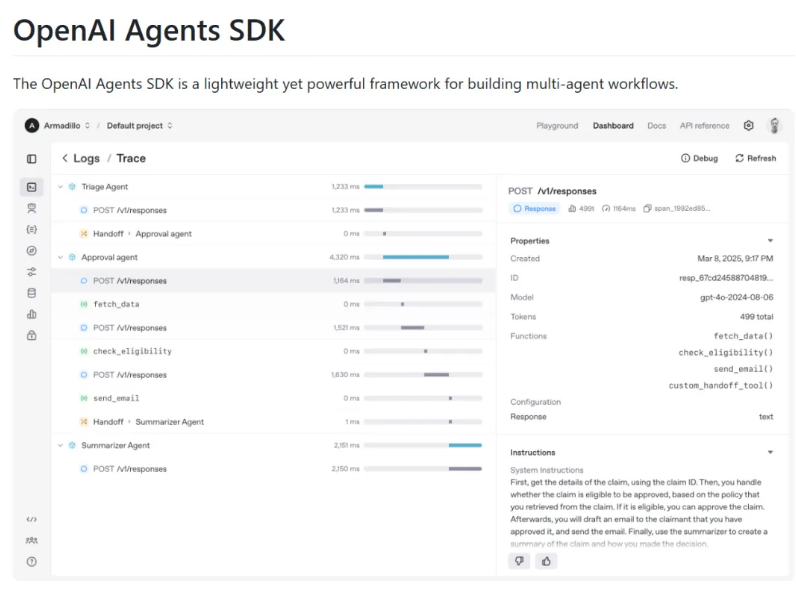Click the Trace breadcrumb
796x602 pixels.
point(131,158)
